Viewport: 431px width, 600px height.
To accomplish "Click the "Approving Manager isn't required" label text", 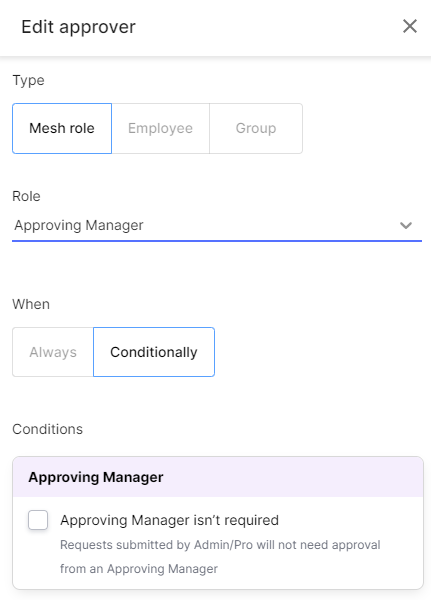I will (170, 520).
